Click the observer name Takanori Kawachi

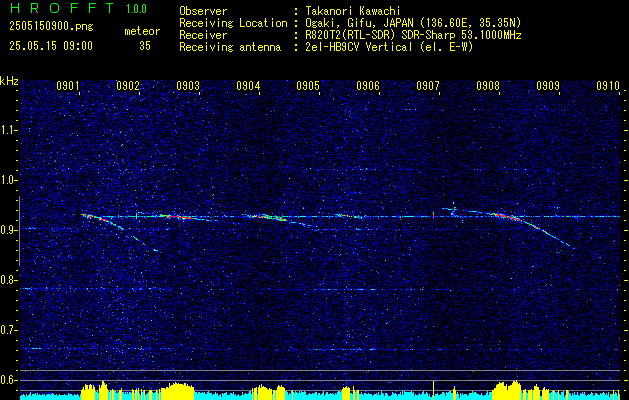353,11
